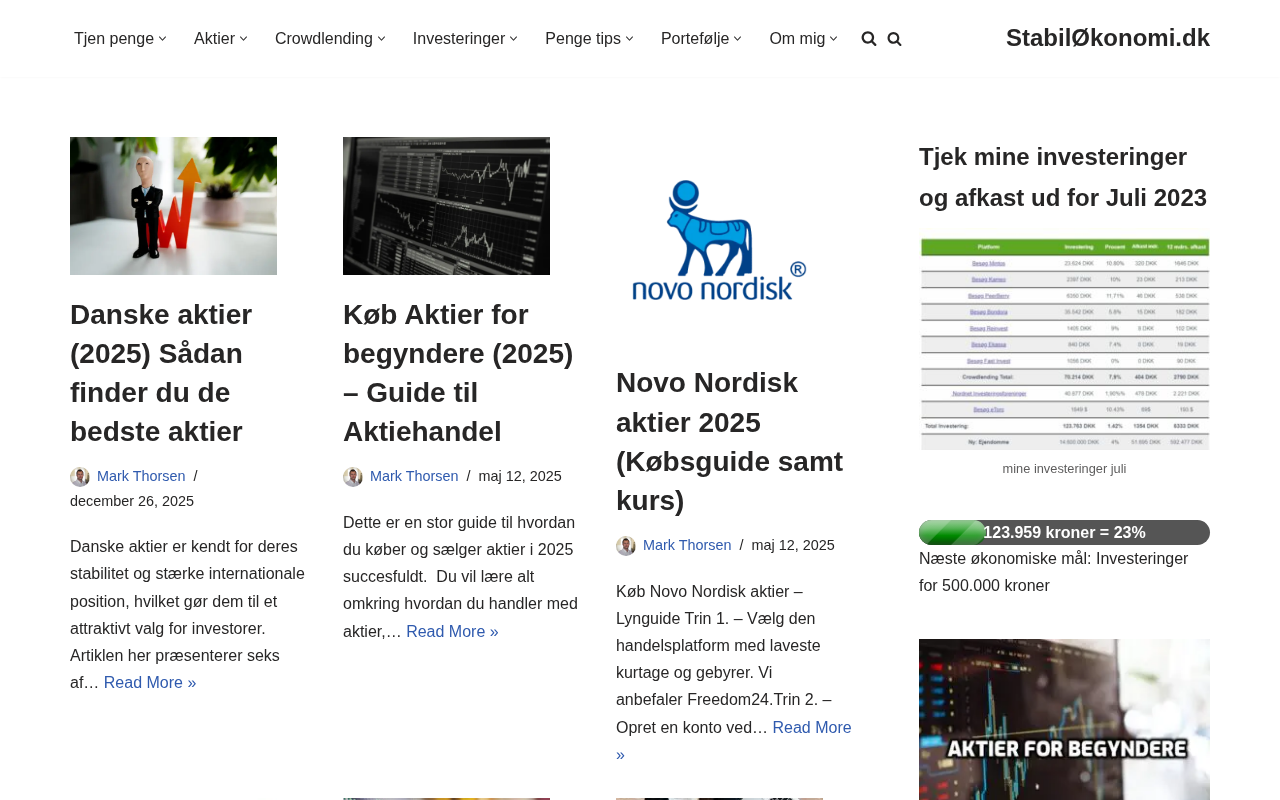The height and width of the screenshot is (800, 1280).
Task: Click Read More on Køb Aktier excerpt
Action: pos(452,632)
